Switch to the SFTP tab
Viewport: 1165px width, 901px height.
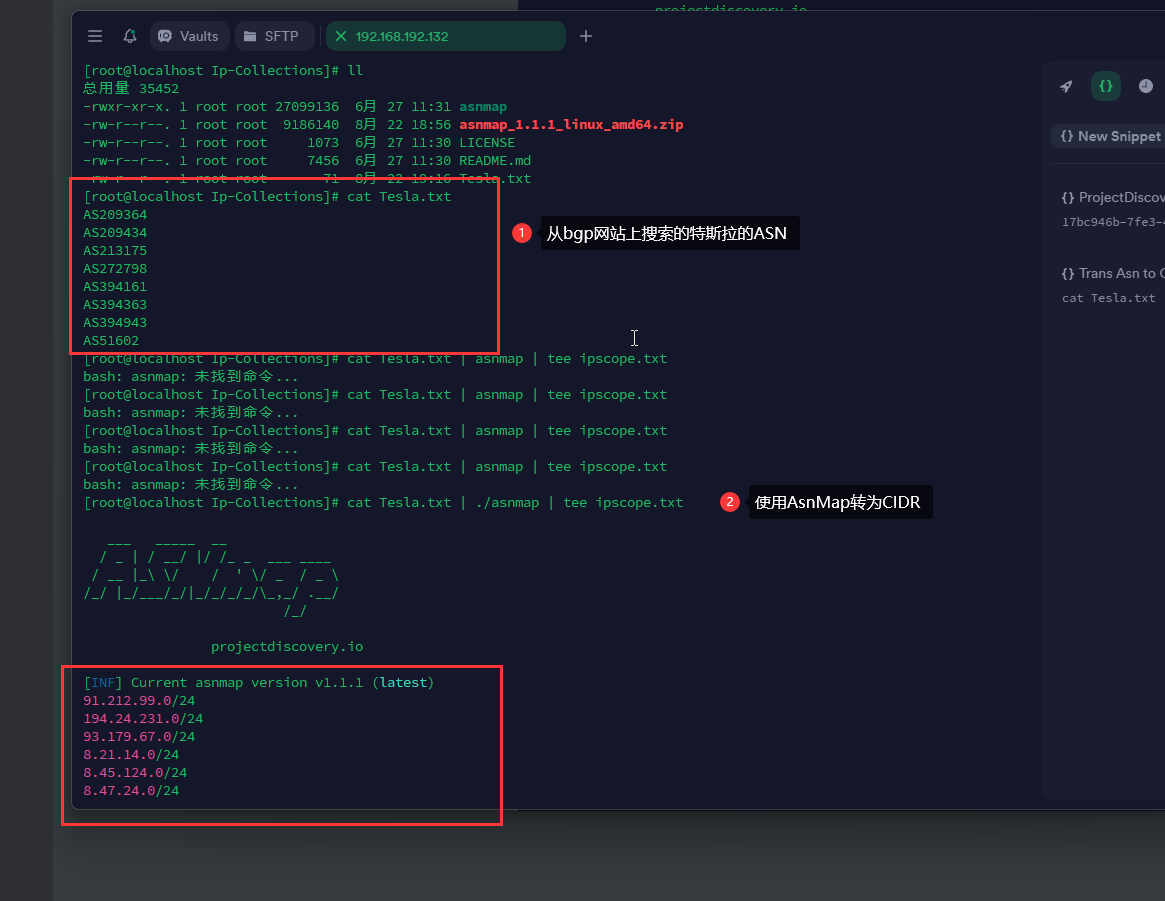click(x=273, y=36)
